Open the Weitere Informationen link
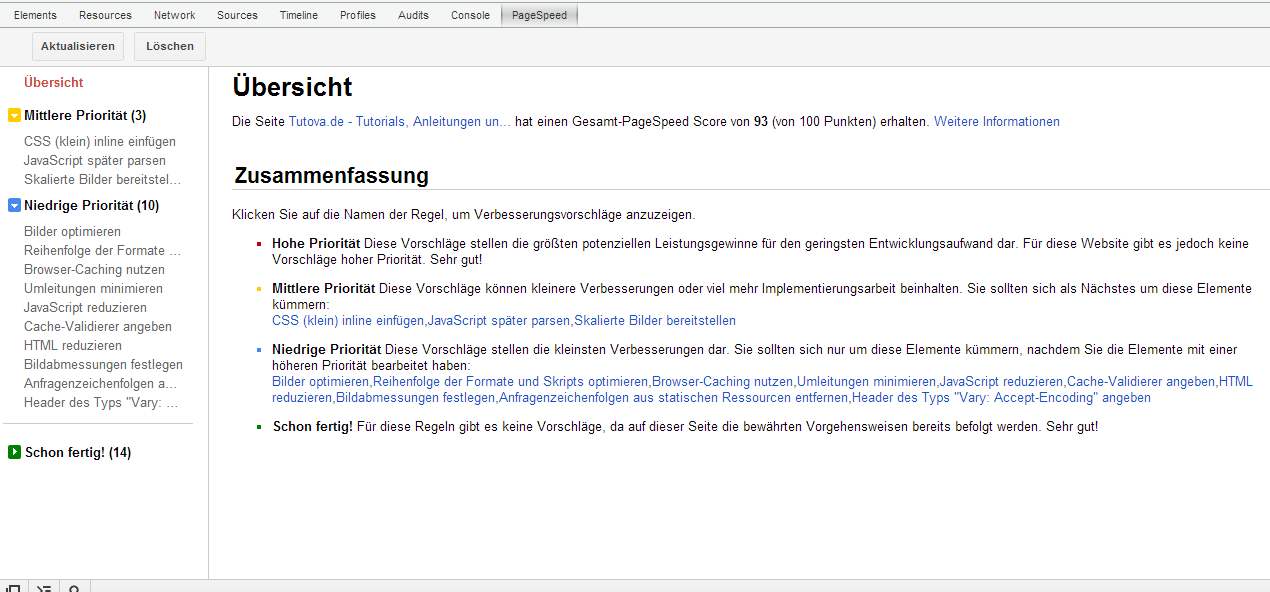This screenshot has width=1270, height=592. click(997, 121)
